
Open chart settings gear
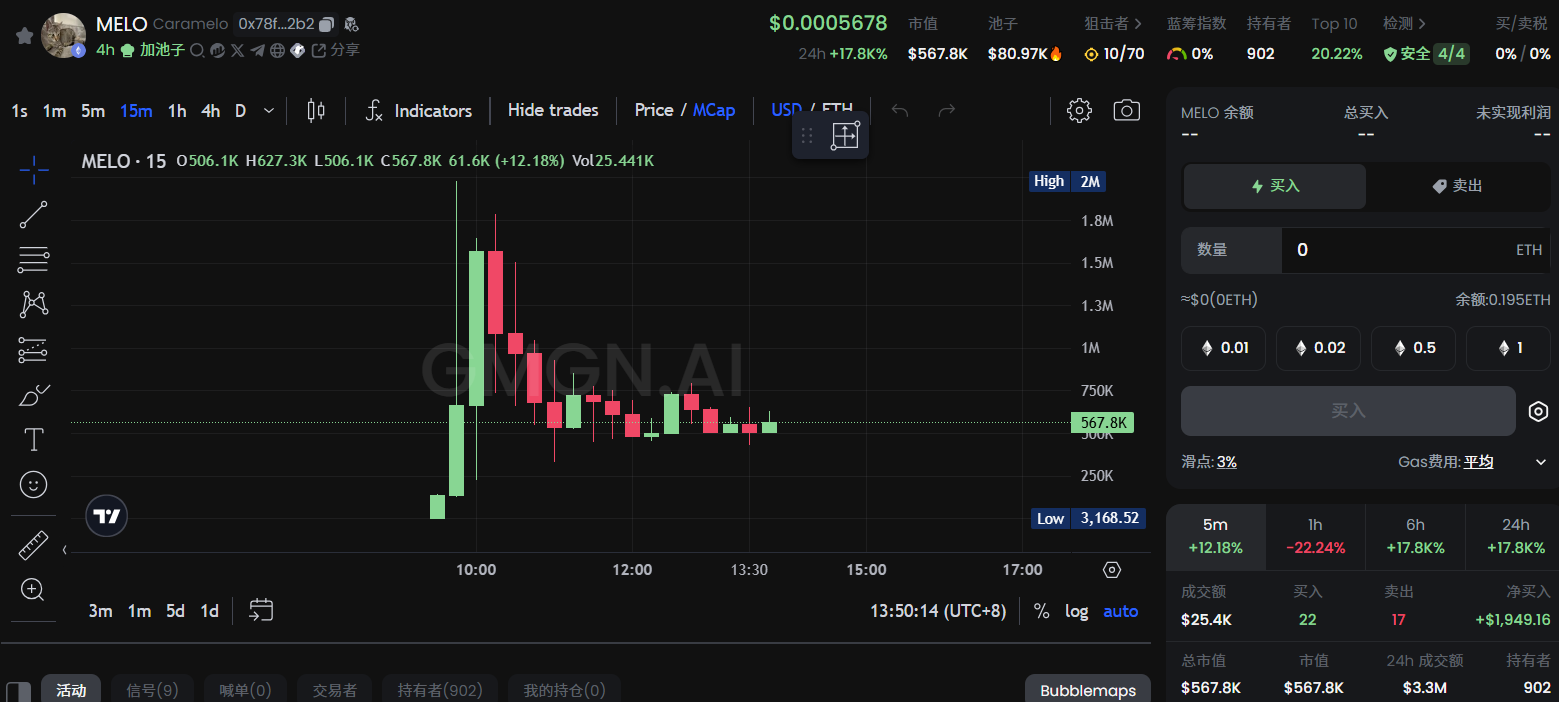pyautogui.click(x=1079, y=110)
